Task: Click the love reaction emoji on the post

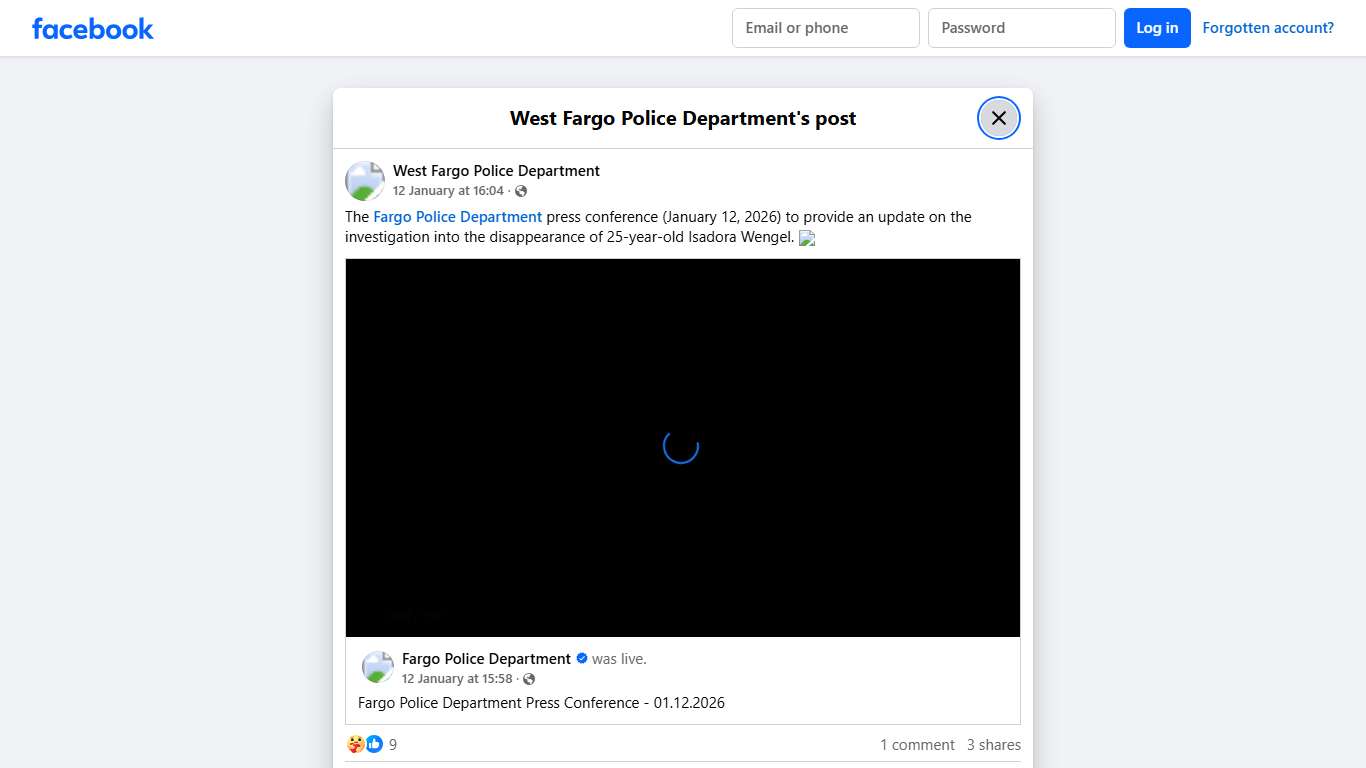Action: tap(355, 744)
